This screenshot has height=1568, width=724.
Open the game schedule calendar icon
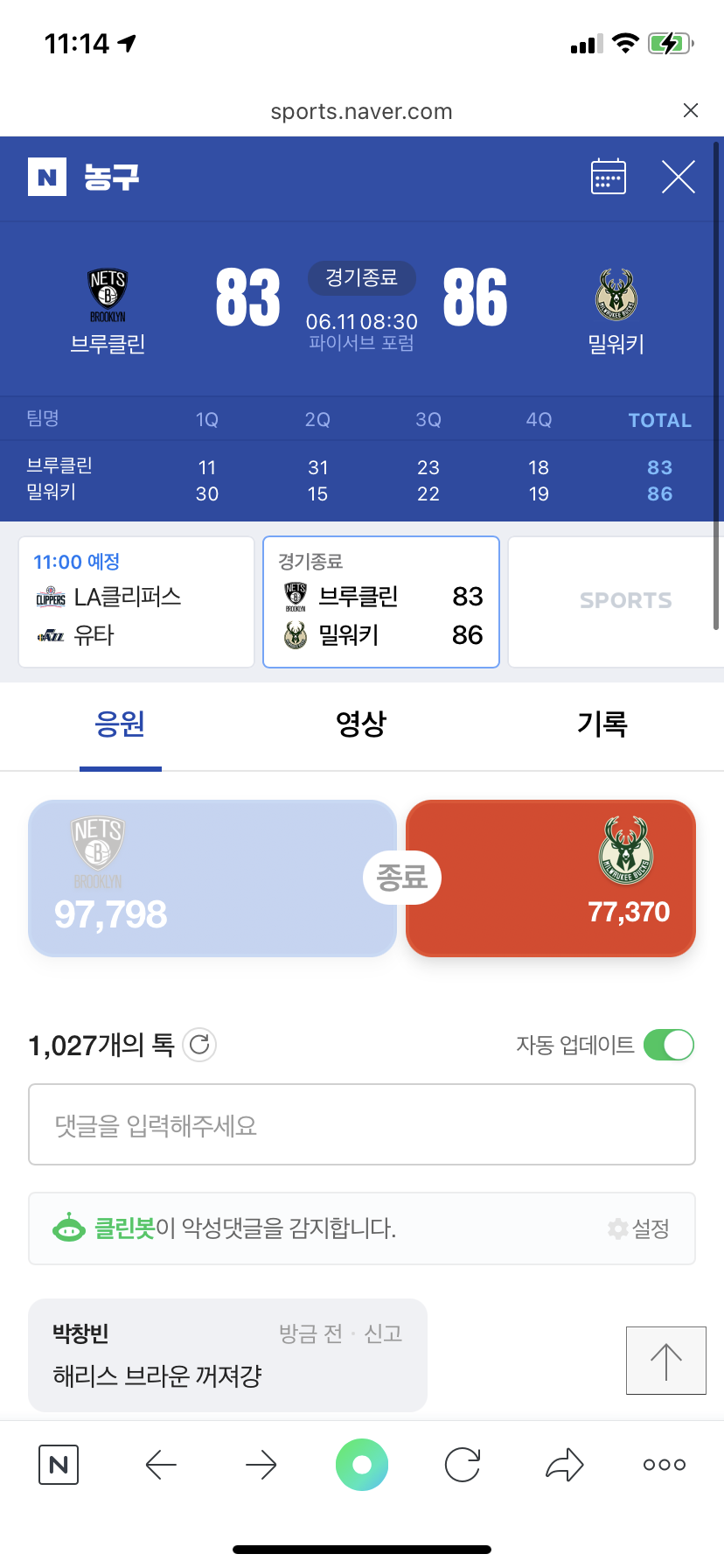click(608, 177)
